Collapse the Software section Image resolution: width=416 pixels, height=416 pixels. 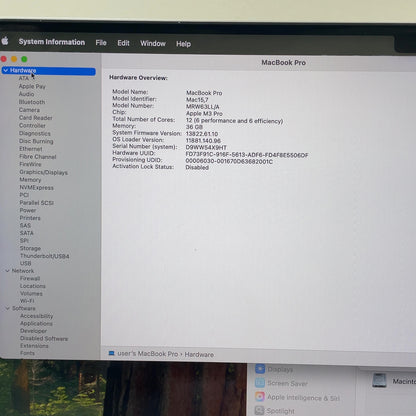tap(7, 308)
